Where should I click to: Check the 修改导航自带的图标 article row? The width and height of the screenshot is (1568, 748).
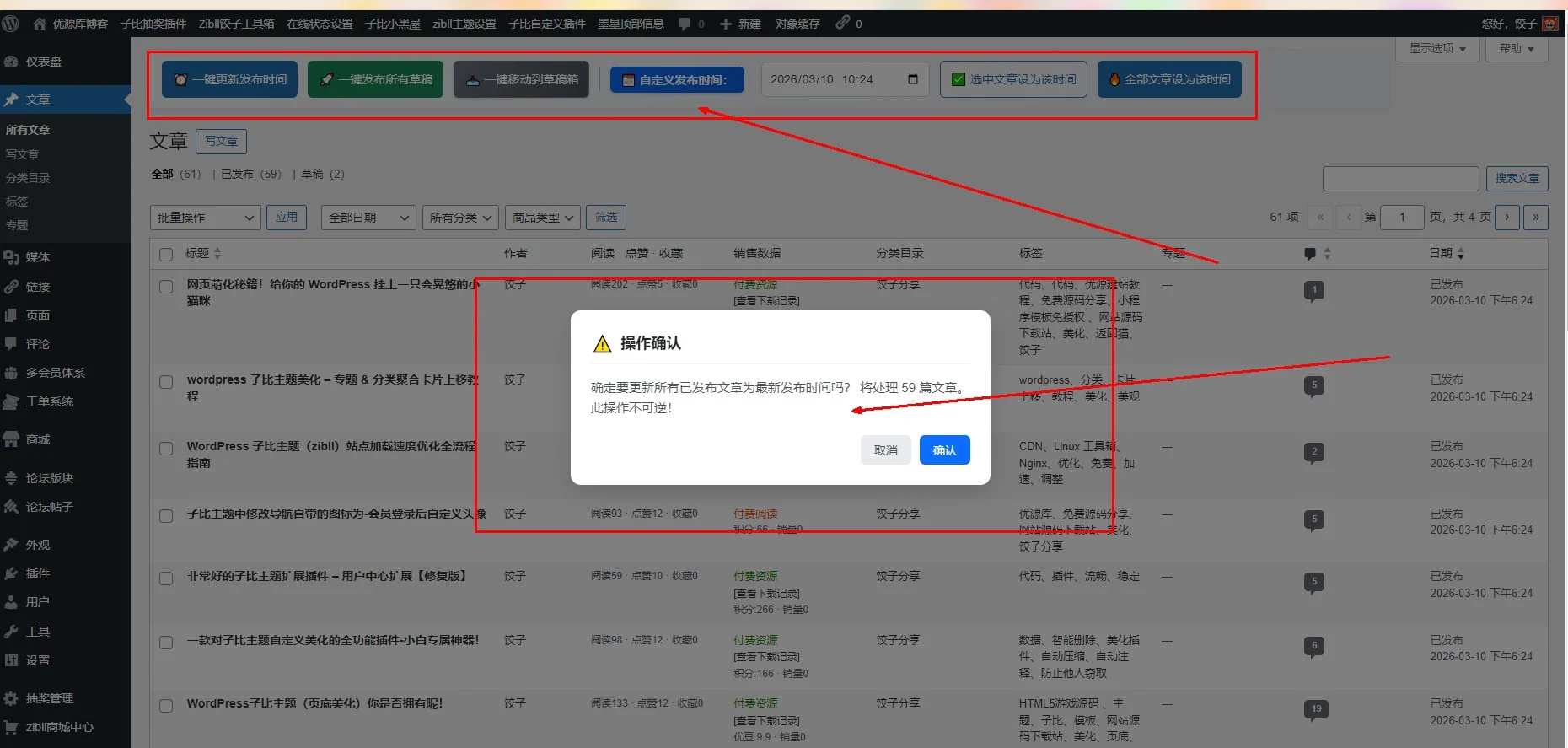click(x=166, y=516)
